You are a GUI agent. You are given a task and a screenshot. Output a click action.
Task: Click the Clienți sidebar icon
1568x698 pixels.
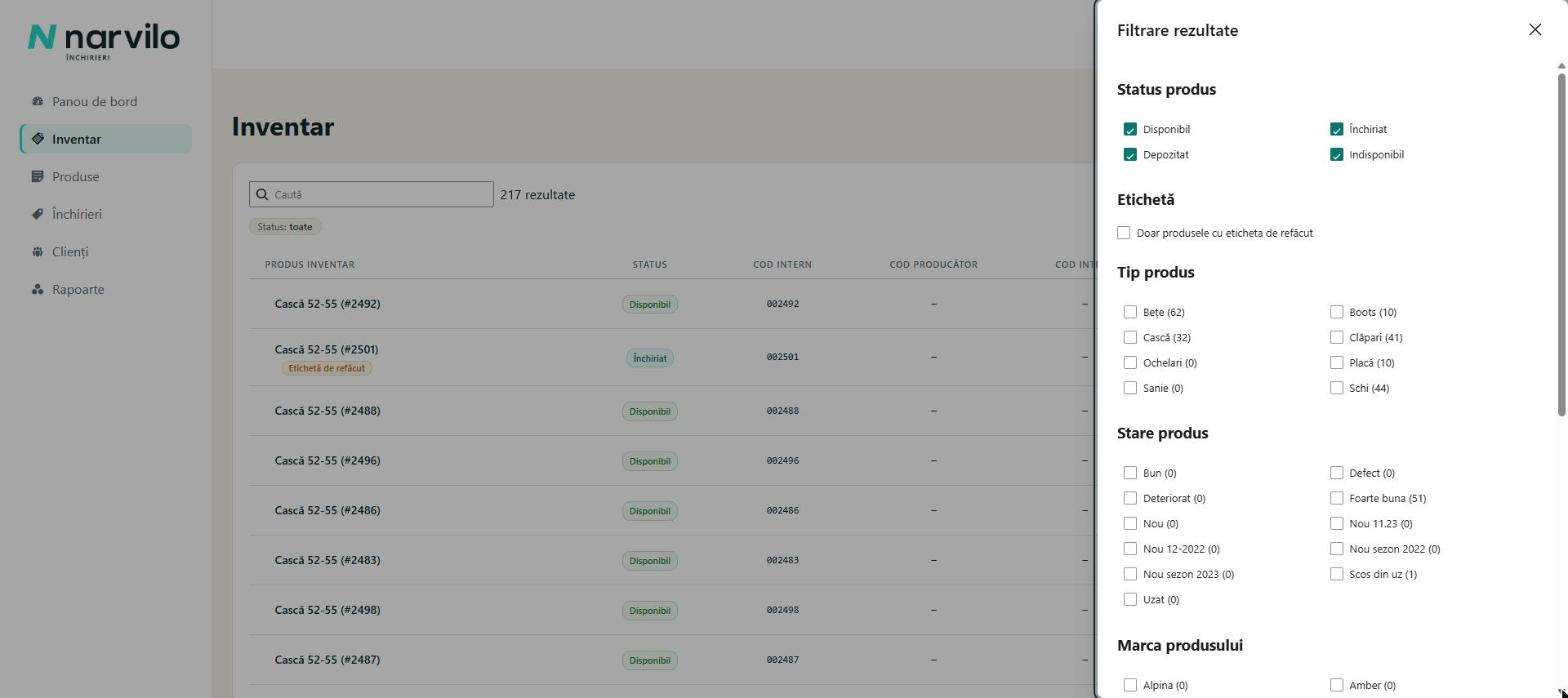click(x=37, y=252)
